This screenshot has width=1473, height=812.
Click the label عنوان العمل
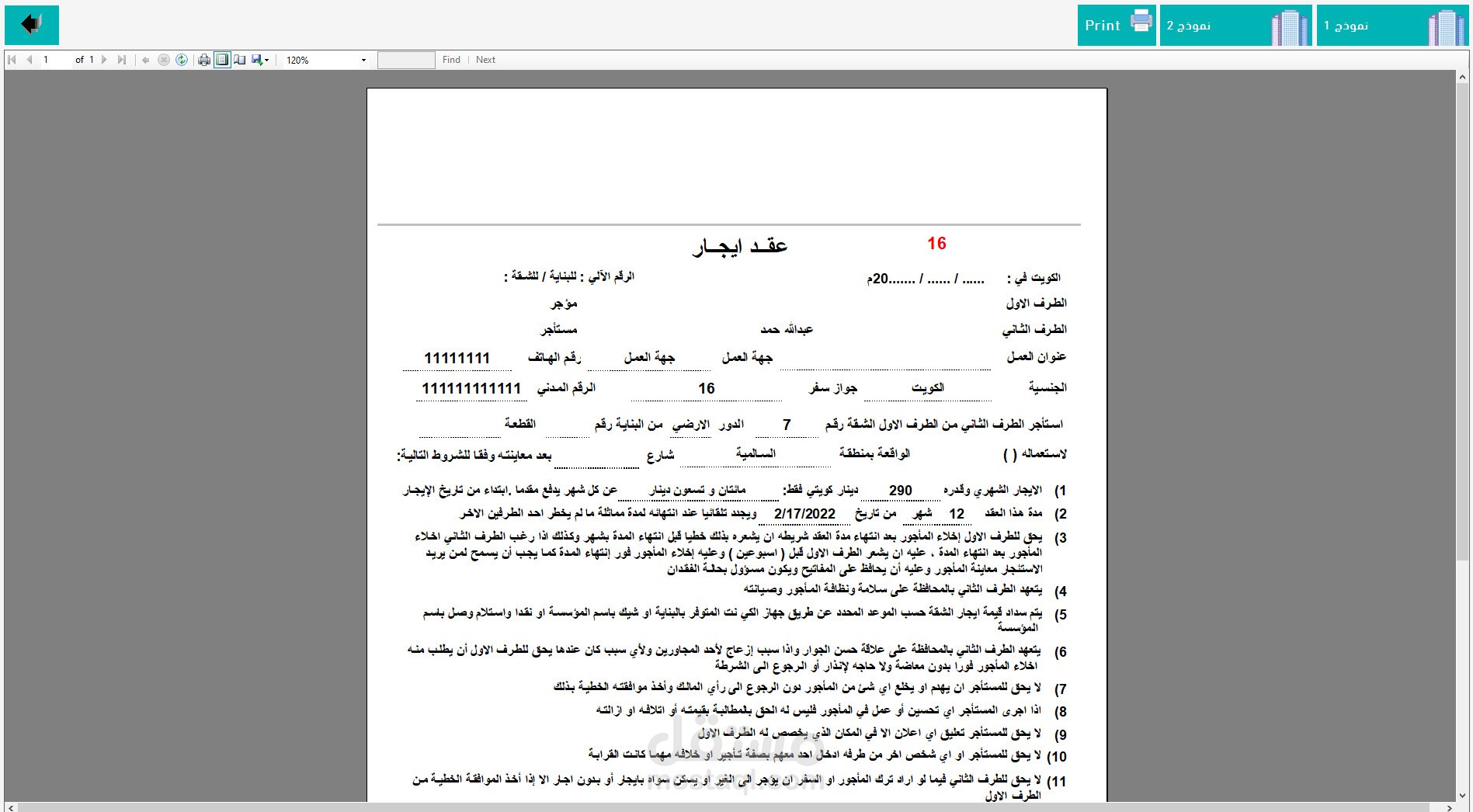[1037, 357]
